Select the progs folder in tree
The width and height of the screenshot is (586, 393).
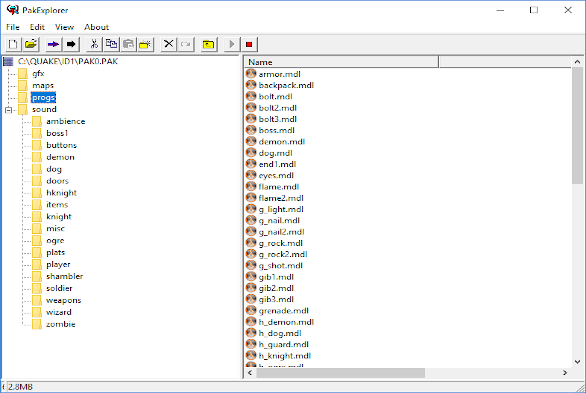43,98
